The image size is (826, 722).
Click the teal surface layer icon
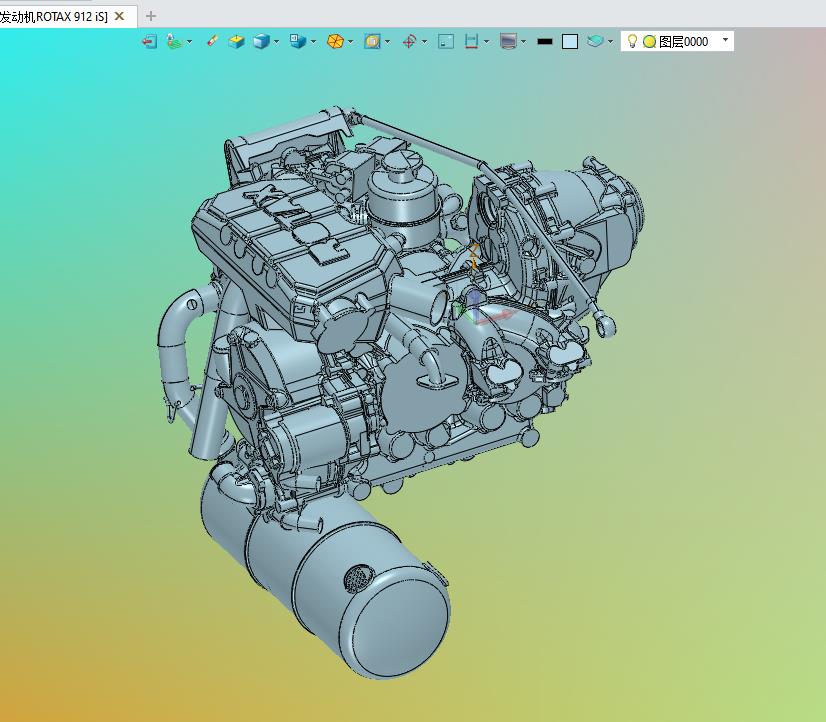coord(595,41)
